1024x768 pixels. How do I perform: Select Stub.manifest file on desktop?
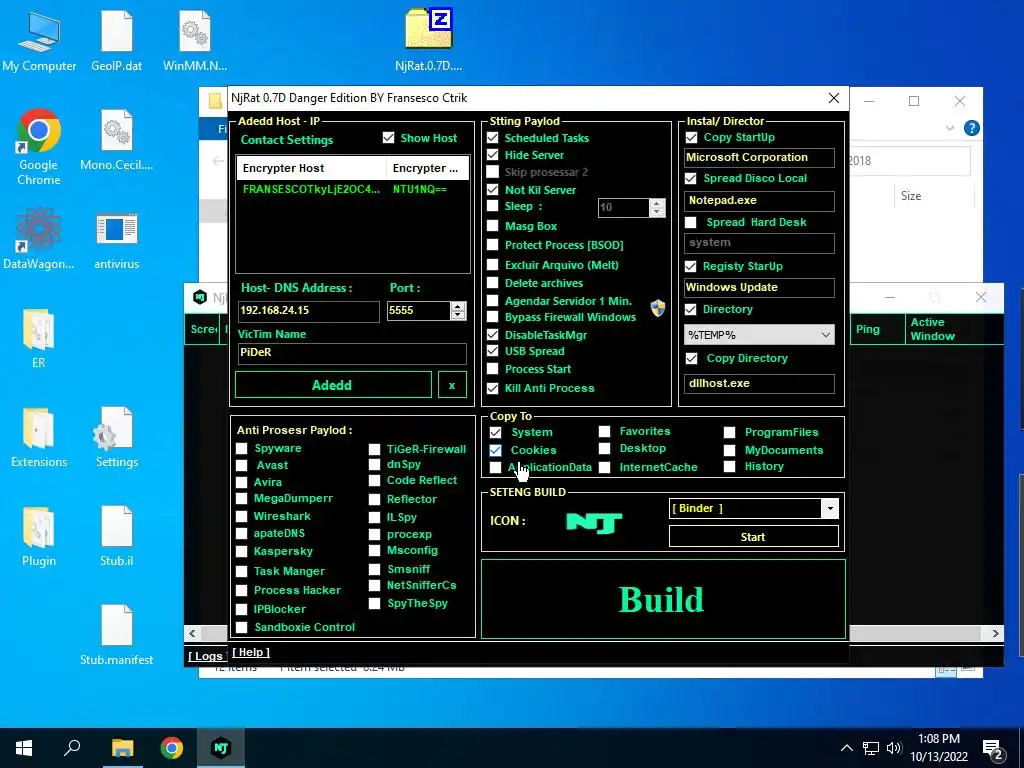[x=117, y=635]
